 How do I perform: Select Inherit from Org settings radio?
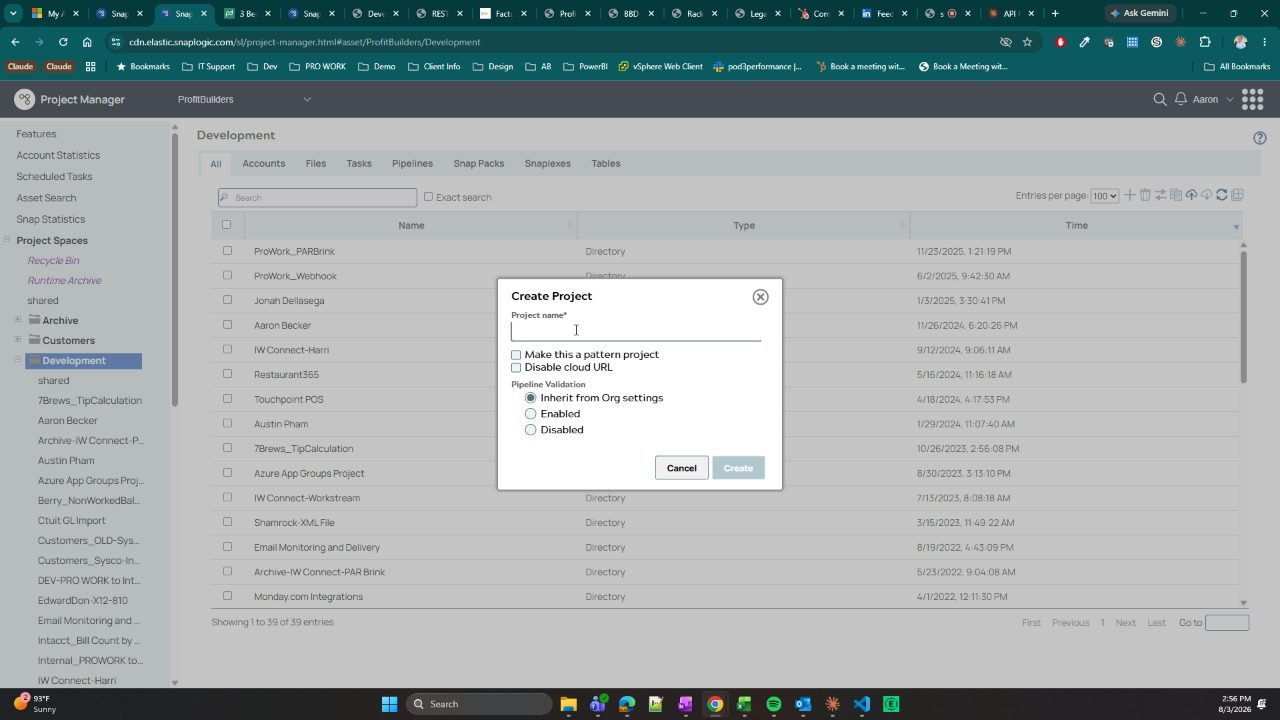pyautogui.click(x=531, y=398)
